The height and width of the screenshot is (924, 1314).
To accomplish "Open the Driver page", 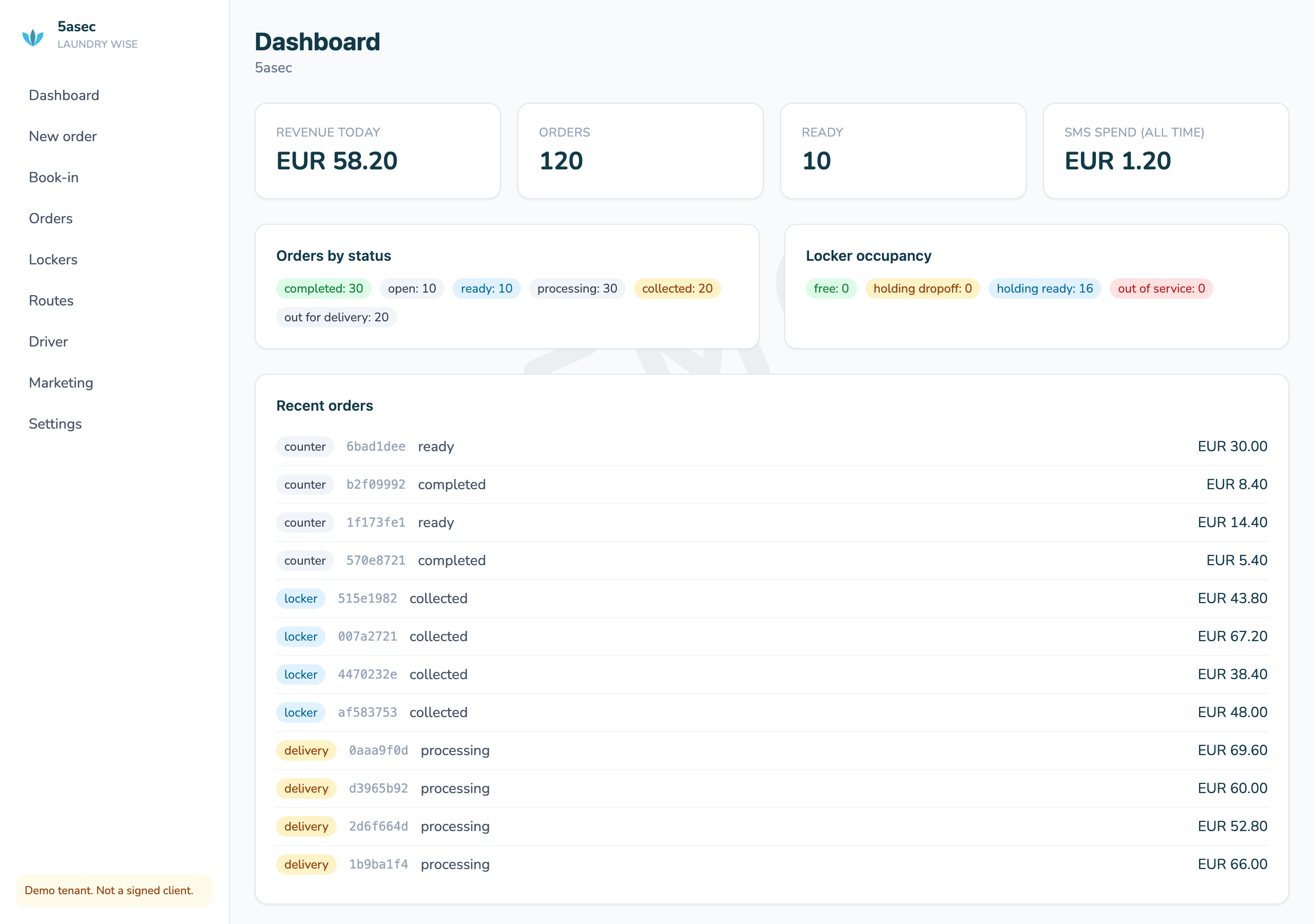I will tap(49, 342).
